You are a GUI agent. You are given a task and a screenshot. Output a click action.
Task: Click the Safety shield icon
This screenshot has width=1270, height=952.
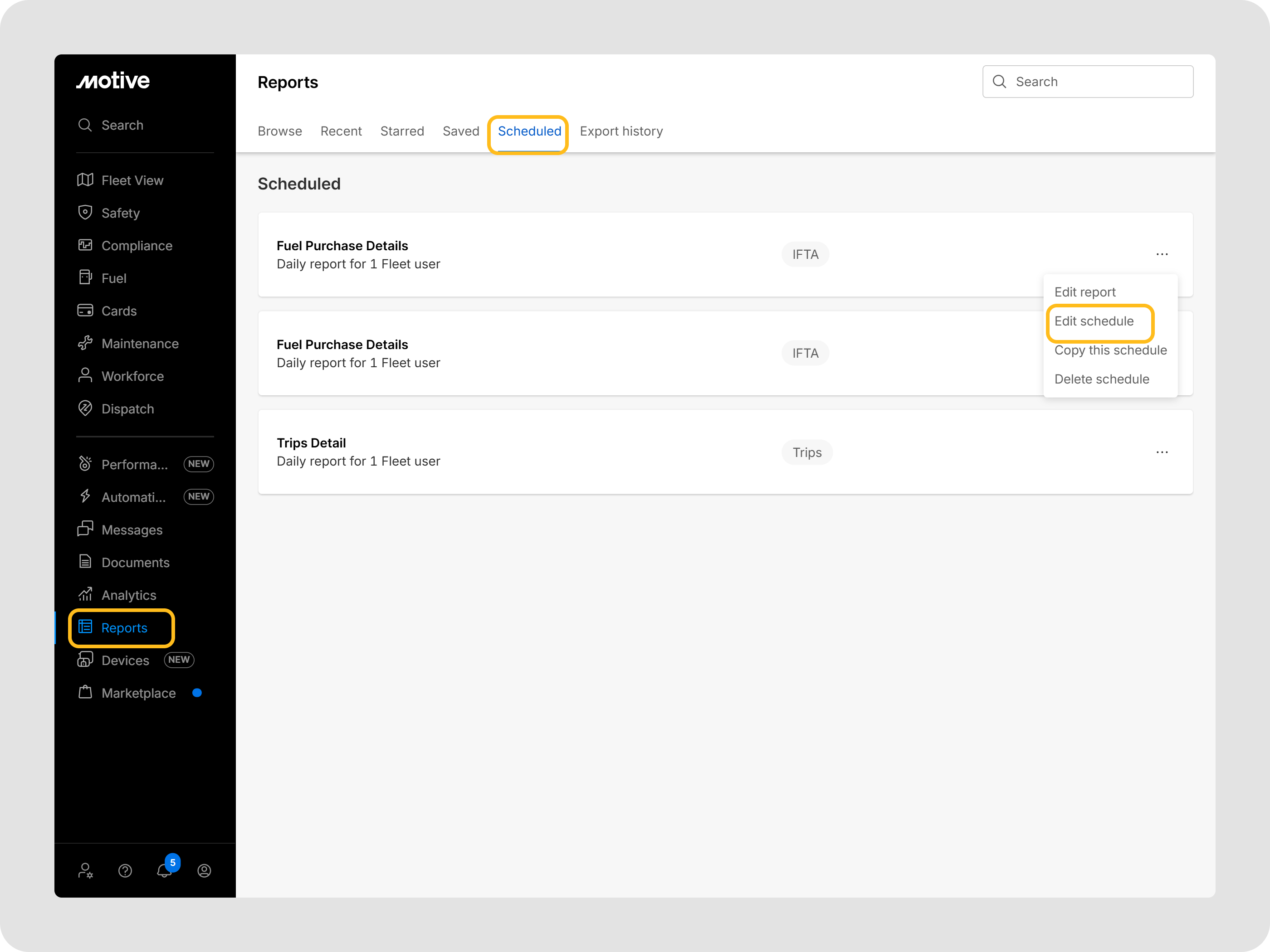(85, 213)
